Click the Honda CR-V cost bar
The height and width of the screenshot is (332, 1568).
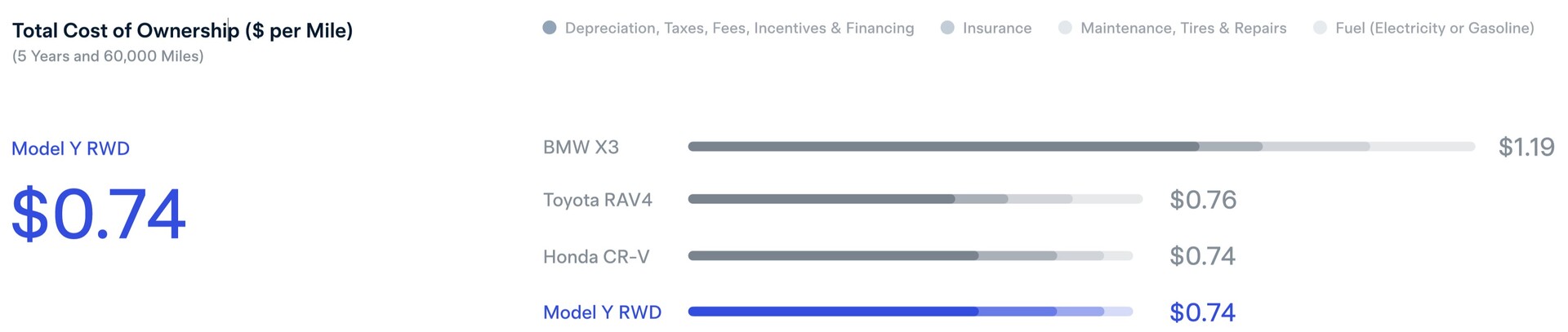coord(910,255)
